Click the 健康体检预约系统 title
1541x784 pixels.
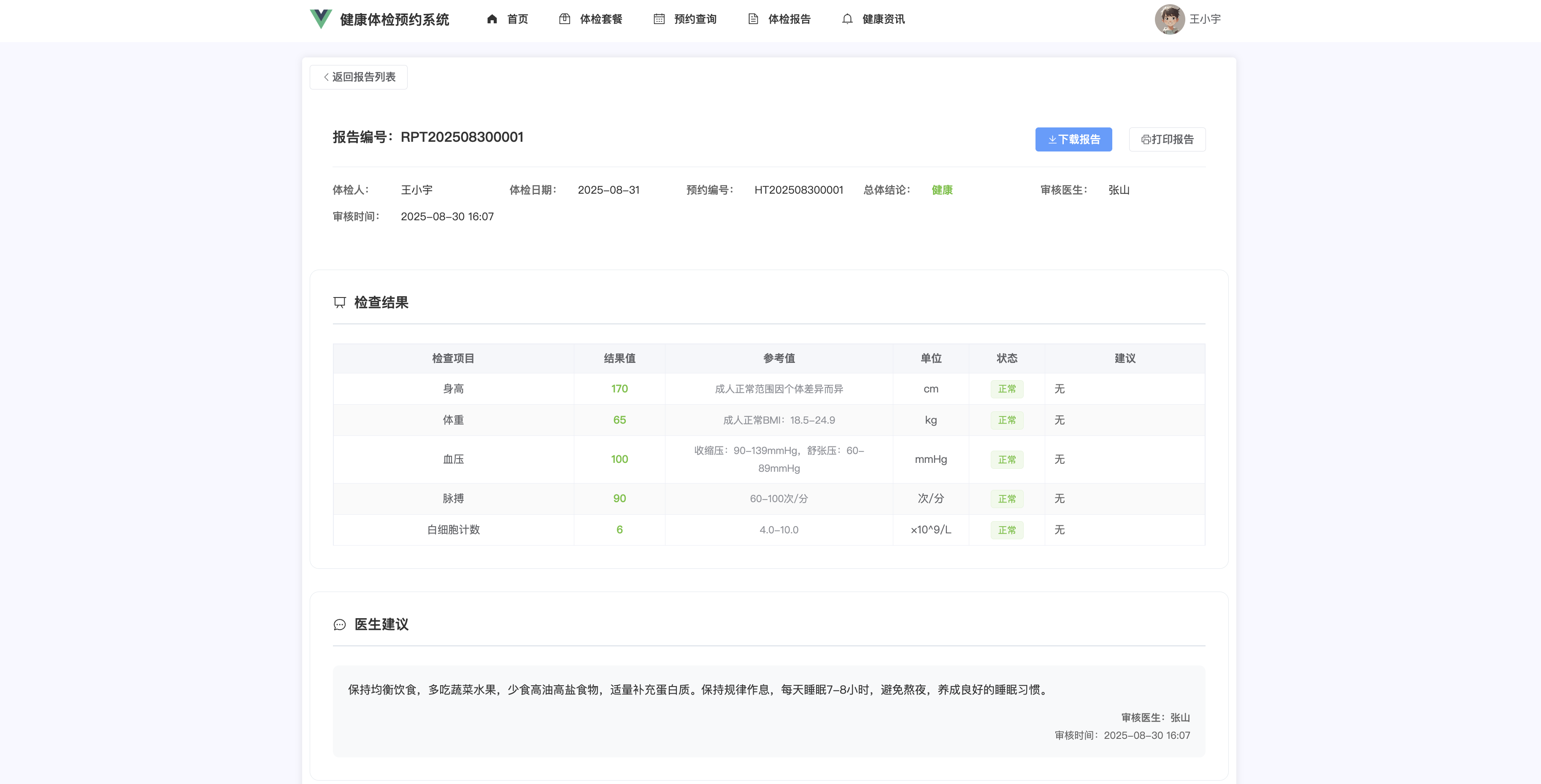tap(394, 19)
